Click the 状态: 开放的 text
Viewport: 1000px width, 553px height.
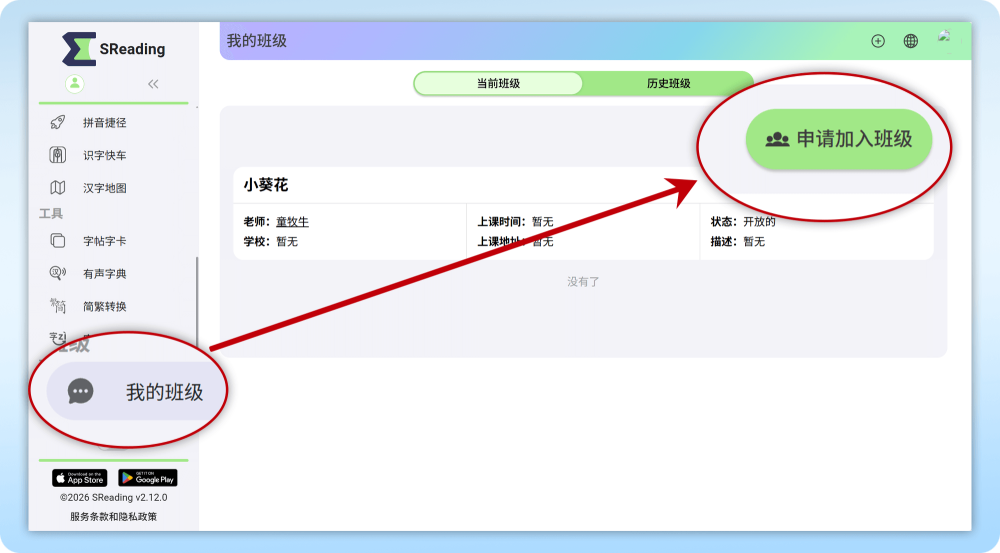pos(743,221)
